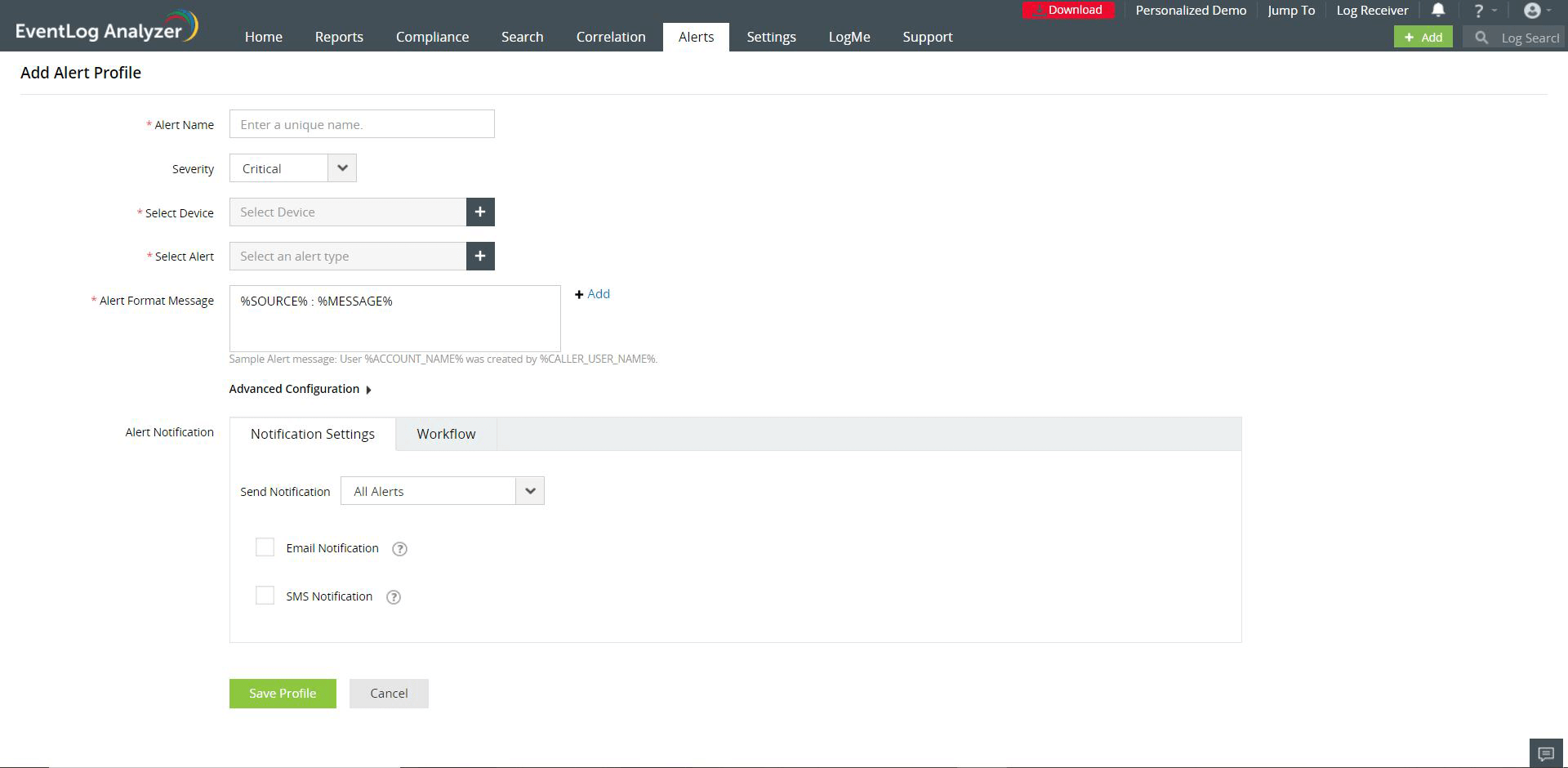Click the Save Profile button

tap(283, 694)
